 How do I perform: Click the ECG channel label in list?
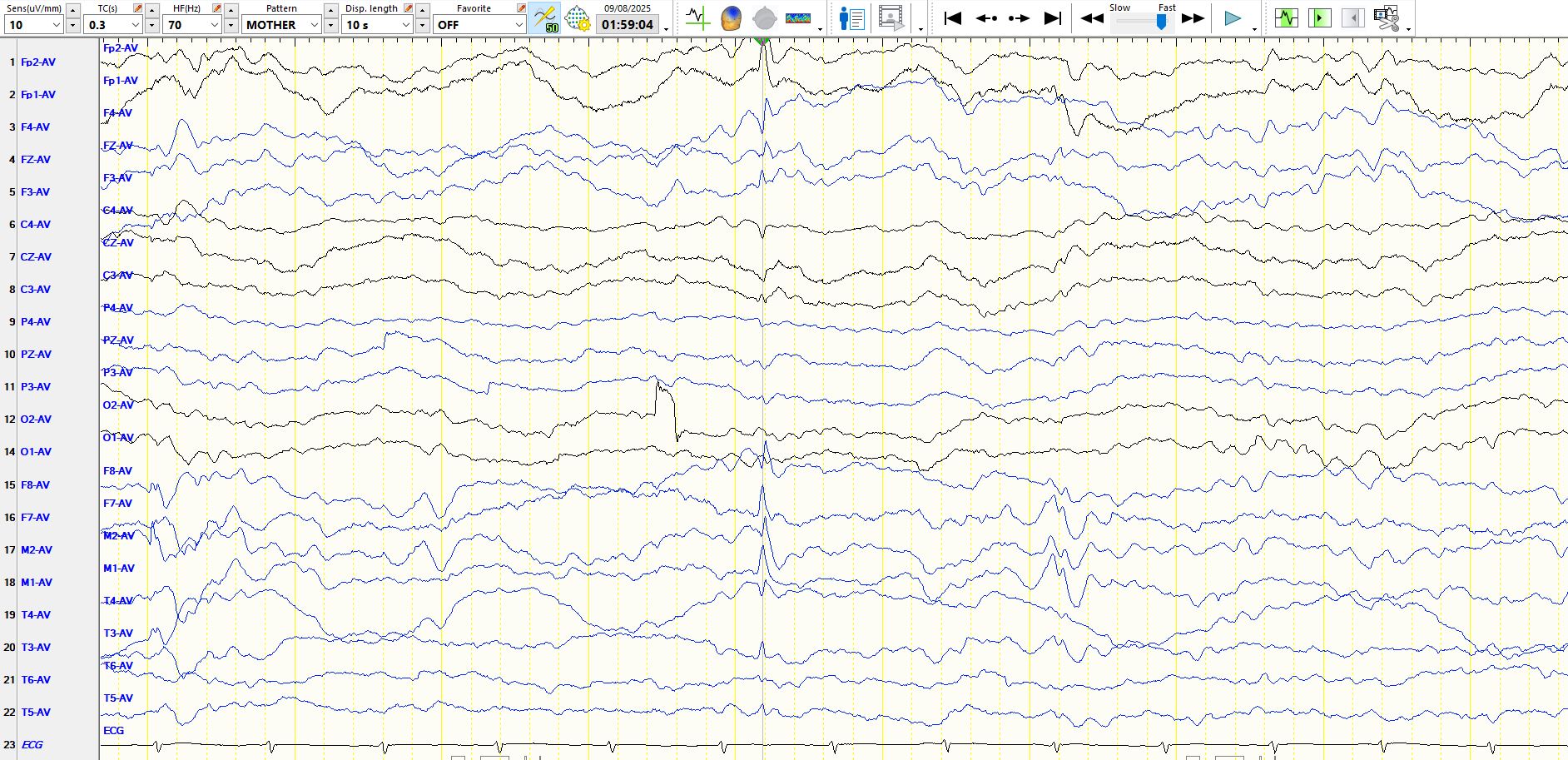[x=32, y=745]
